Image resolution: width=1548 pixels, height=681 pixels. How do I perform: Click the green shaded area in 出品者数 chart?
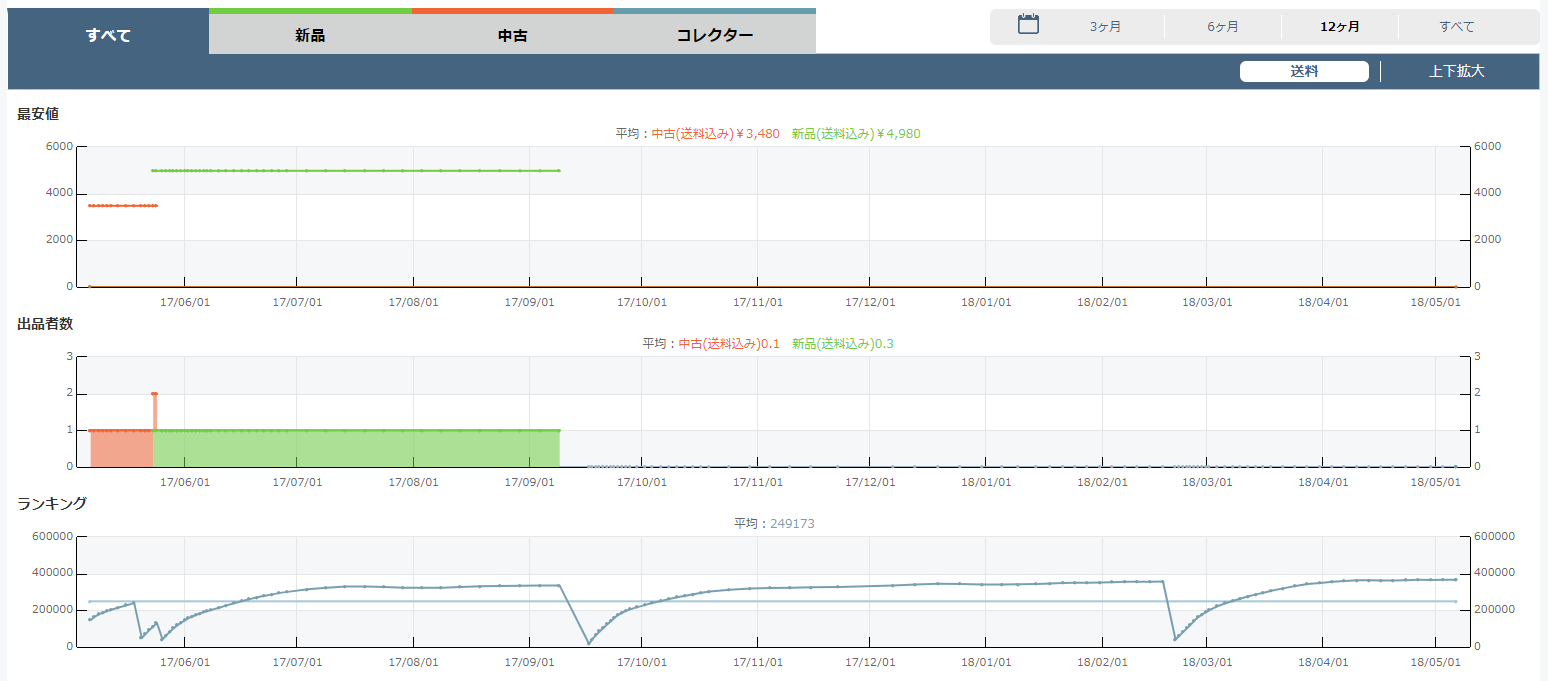click(x=350, y=449)
